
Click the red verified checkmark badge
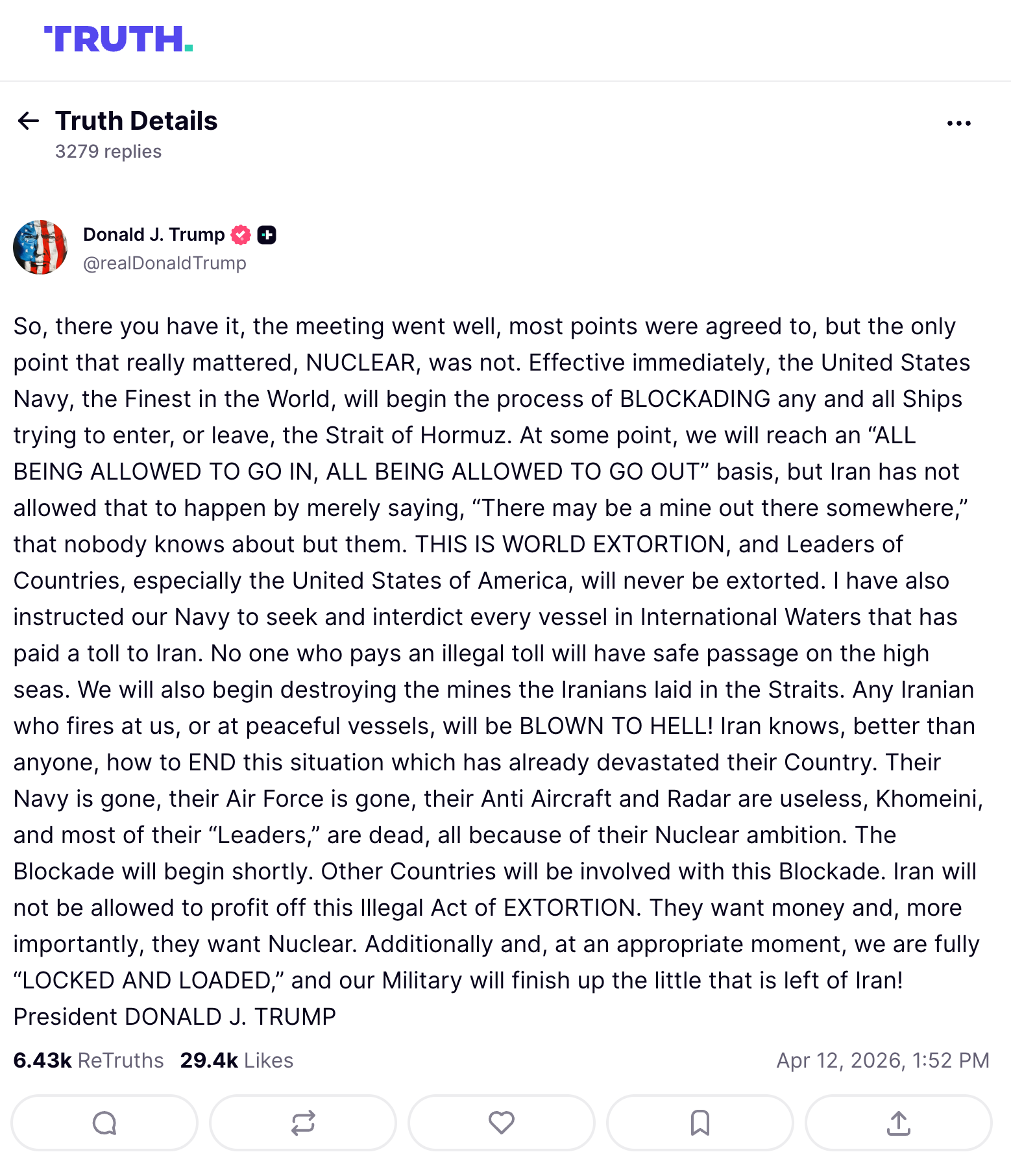pos(241,235)
